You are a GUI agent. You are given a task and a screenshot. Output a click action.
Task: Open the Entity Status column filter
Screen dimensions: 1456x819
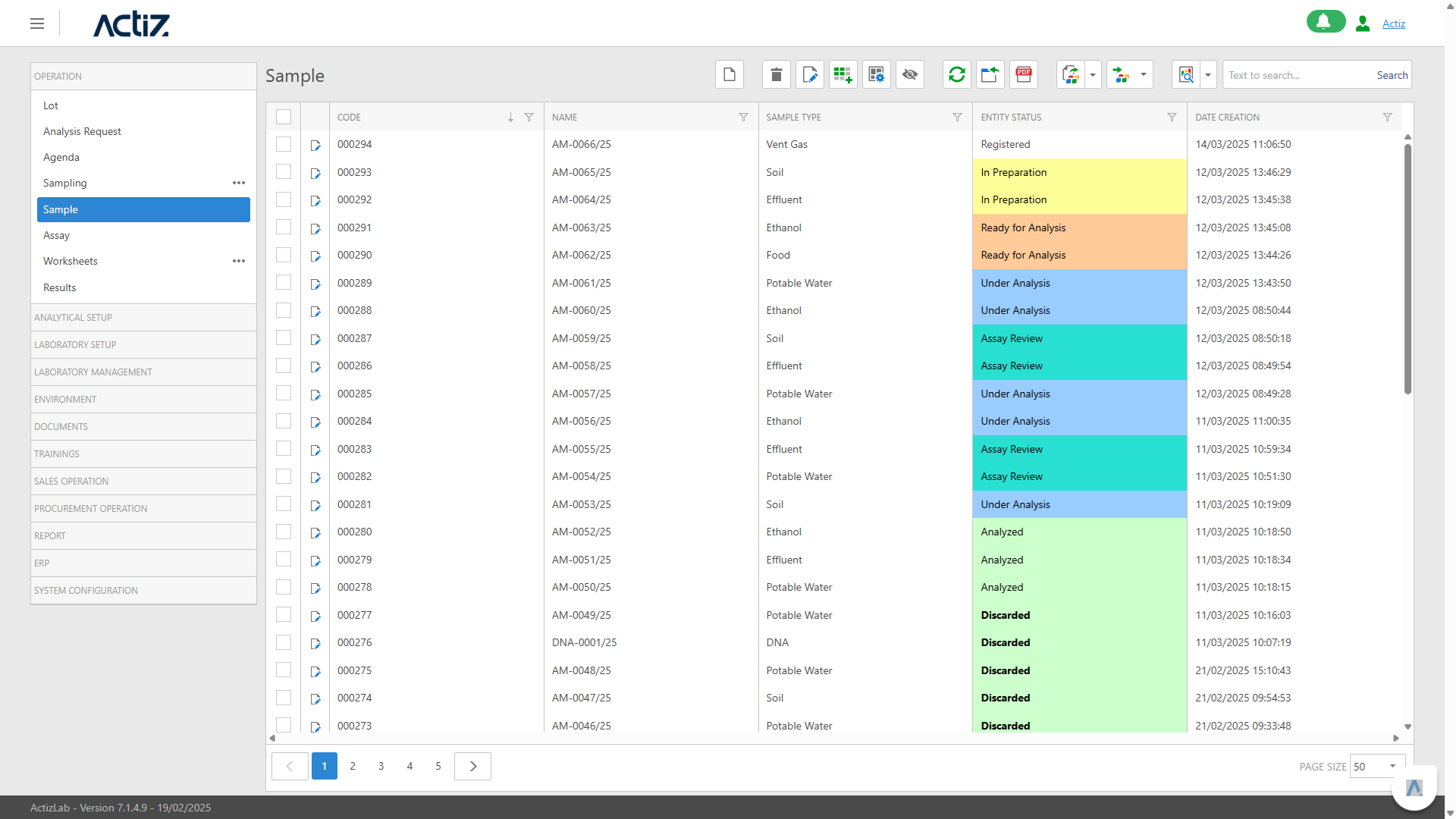(1172, 117)
